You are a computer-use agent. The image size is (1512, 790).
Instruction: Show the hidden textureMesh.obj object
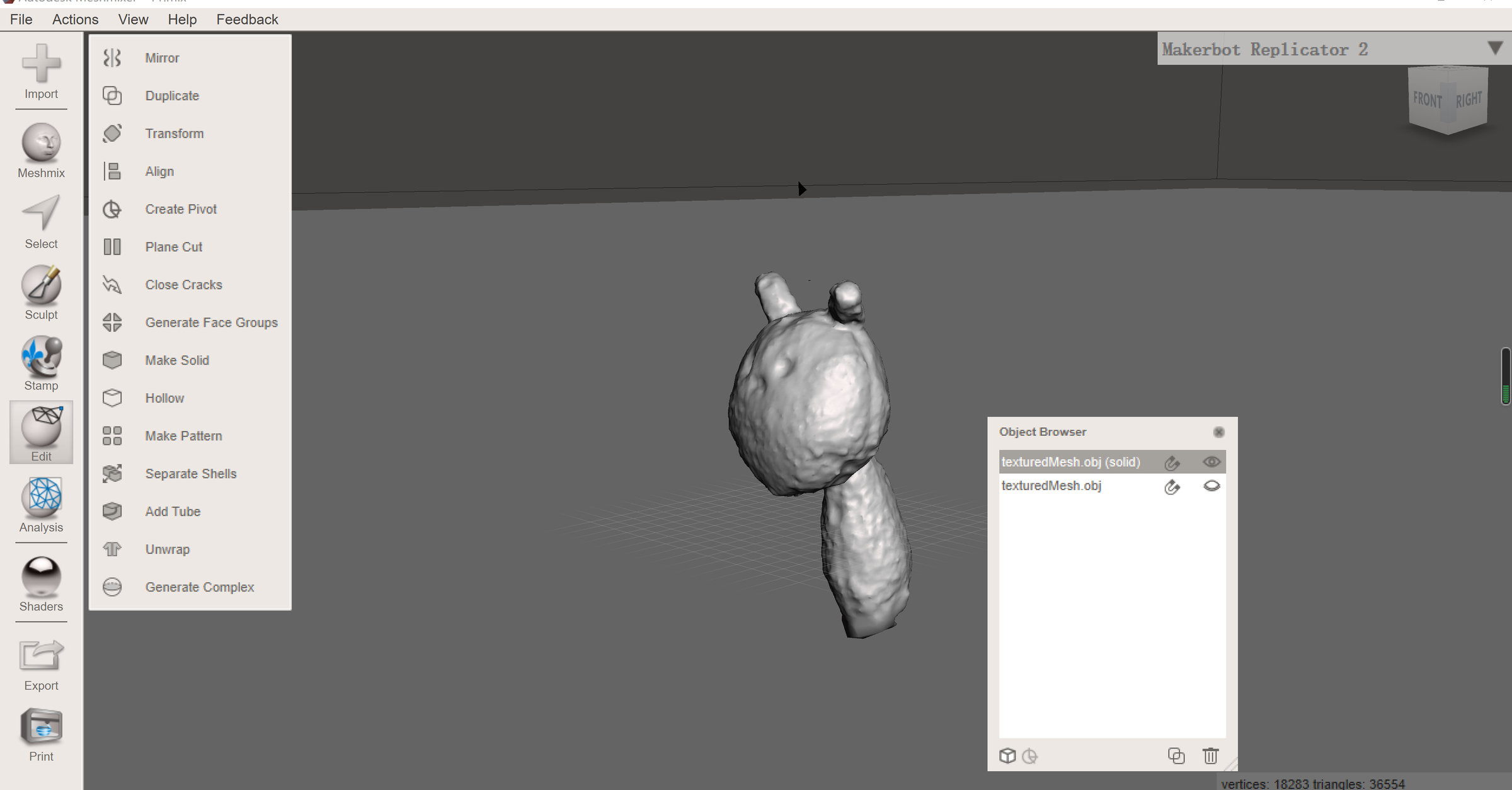tap(1211, 486)
